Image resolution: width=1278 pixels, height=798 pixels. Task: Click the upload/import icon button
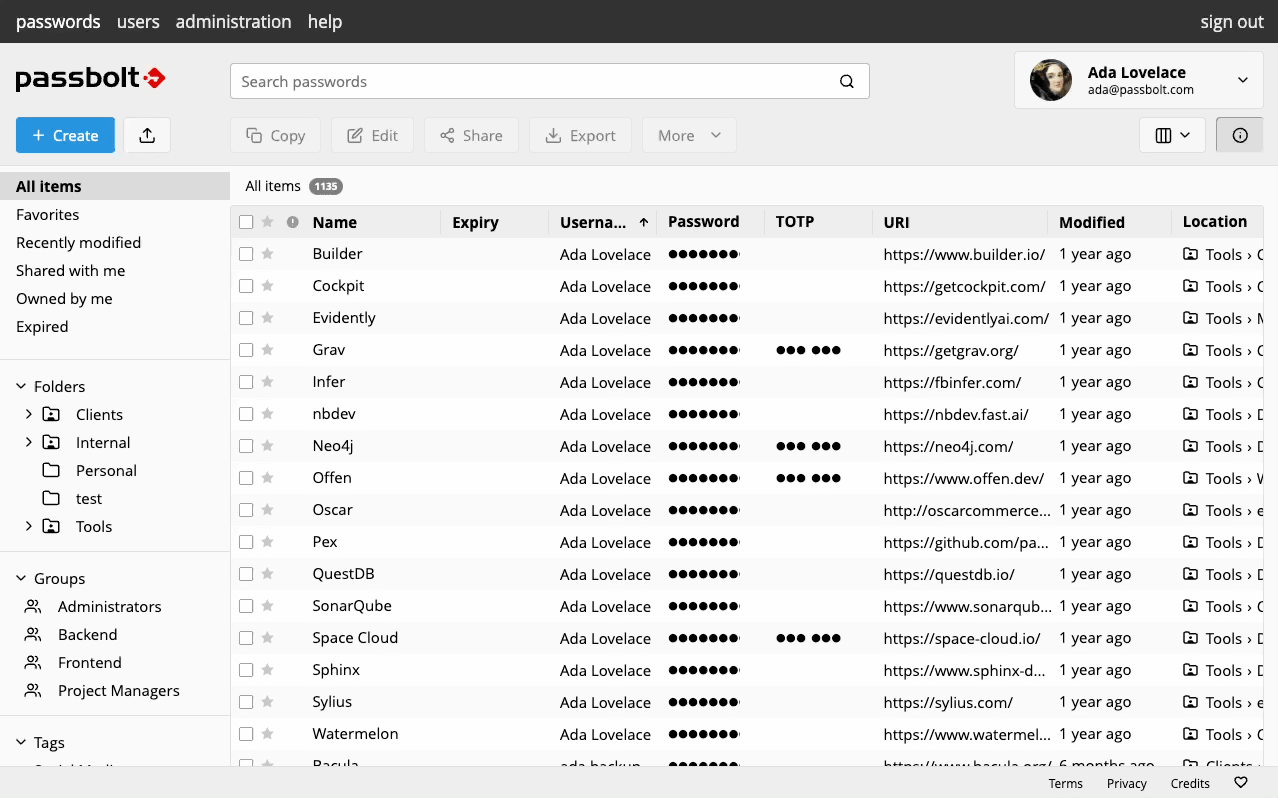point(147,135)
